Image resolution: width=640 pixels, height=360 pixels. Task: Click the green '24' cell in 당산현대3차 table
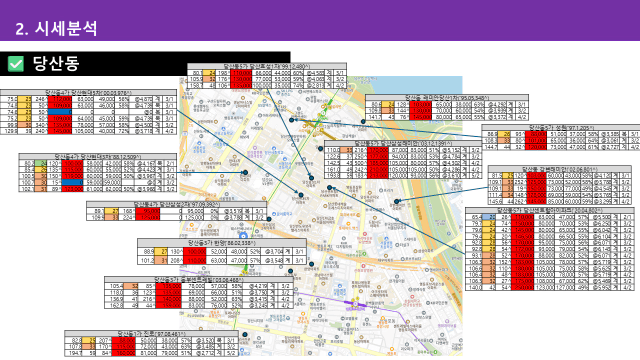click(x=41, y=163)
